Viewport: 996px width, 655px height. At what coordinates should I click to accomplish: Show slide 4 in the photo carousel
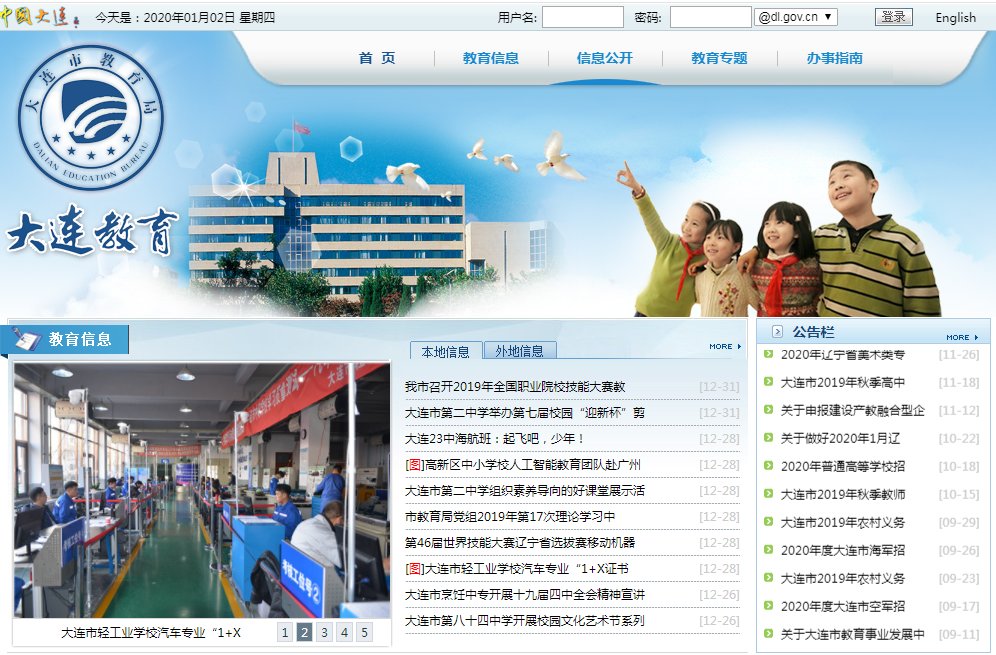click(344, 632)
